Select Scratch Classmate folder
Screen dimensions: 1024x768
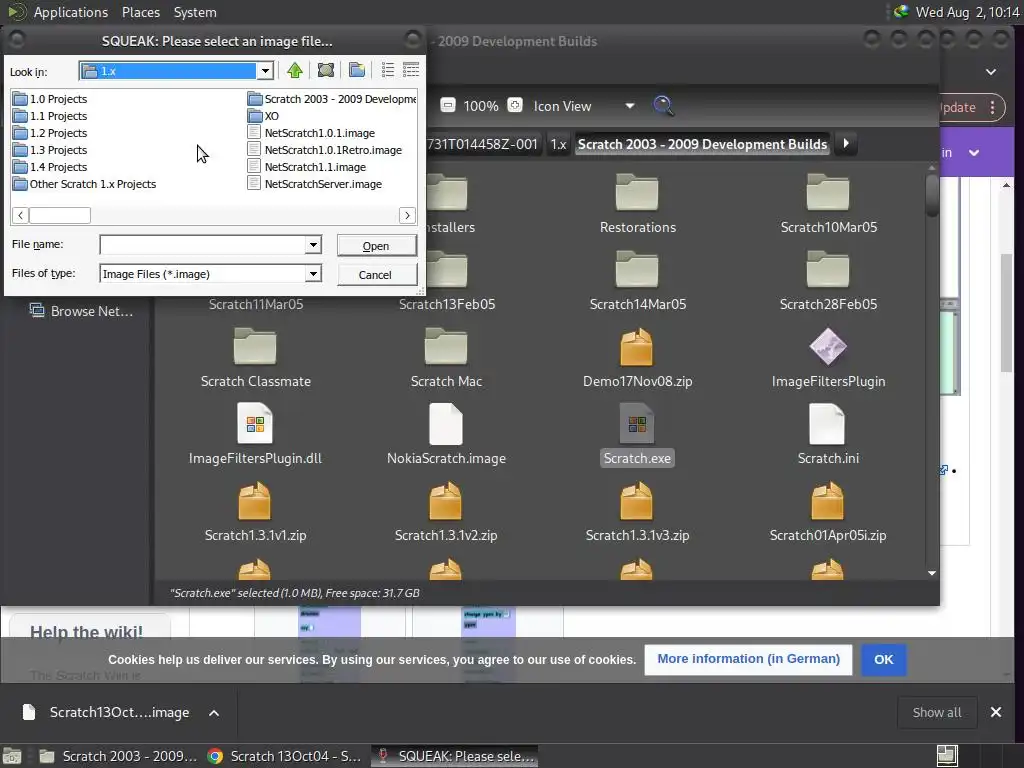click(x=255, y=359)
